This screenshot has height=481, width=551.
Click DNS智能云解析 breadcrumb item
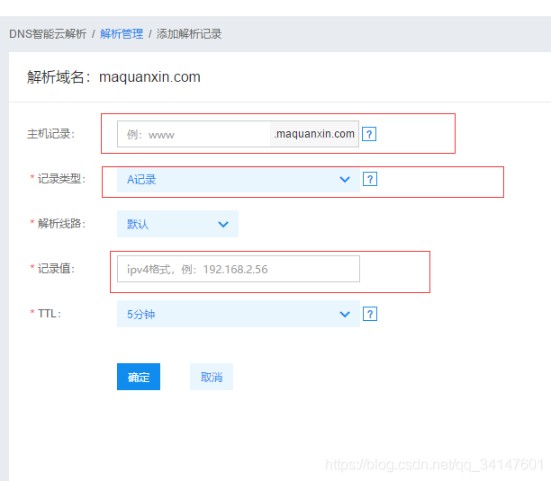pos(48,34)
